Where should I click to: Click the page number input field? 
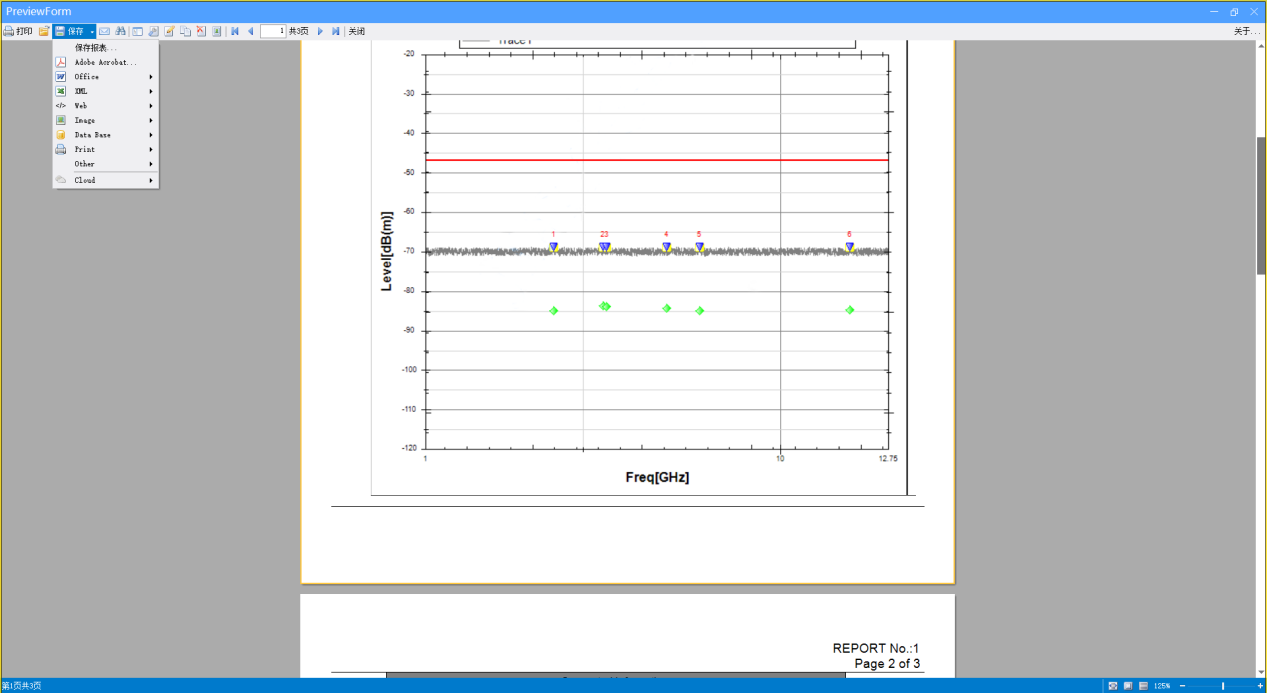[x=273, y=31]
